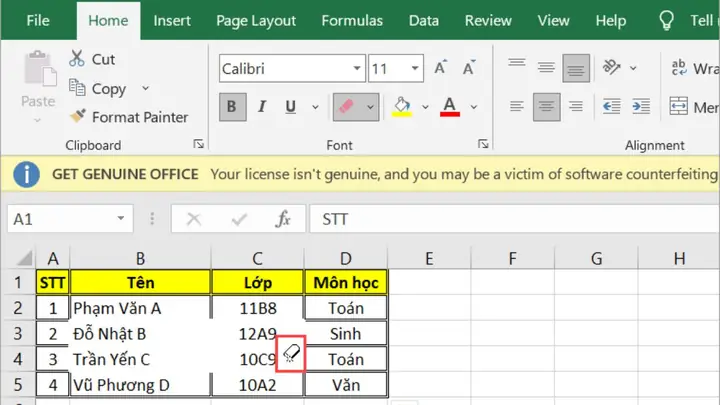Click the formula bar showing STT
The width and height of the screenshot is (720, 405).
click(514, 219)
